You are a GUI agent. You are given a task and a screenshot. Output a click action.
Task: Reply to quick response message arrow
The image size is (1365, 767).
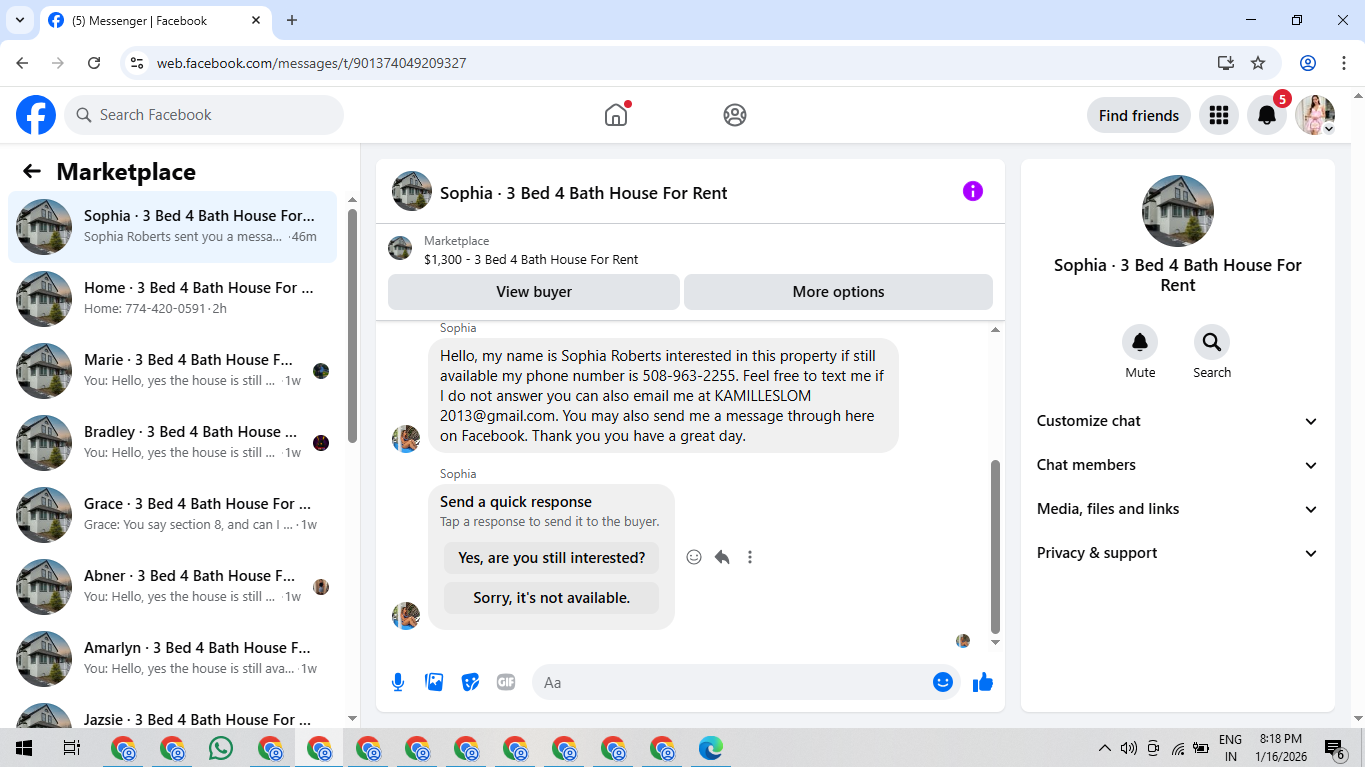(x=722, y=557)
